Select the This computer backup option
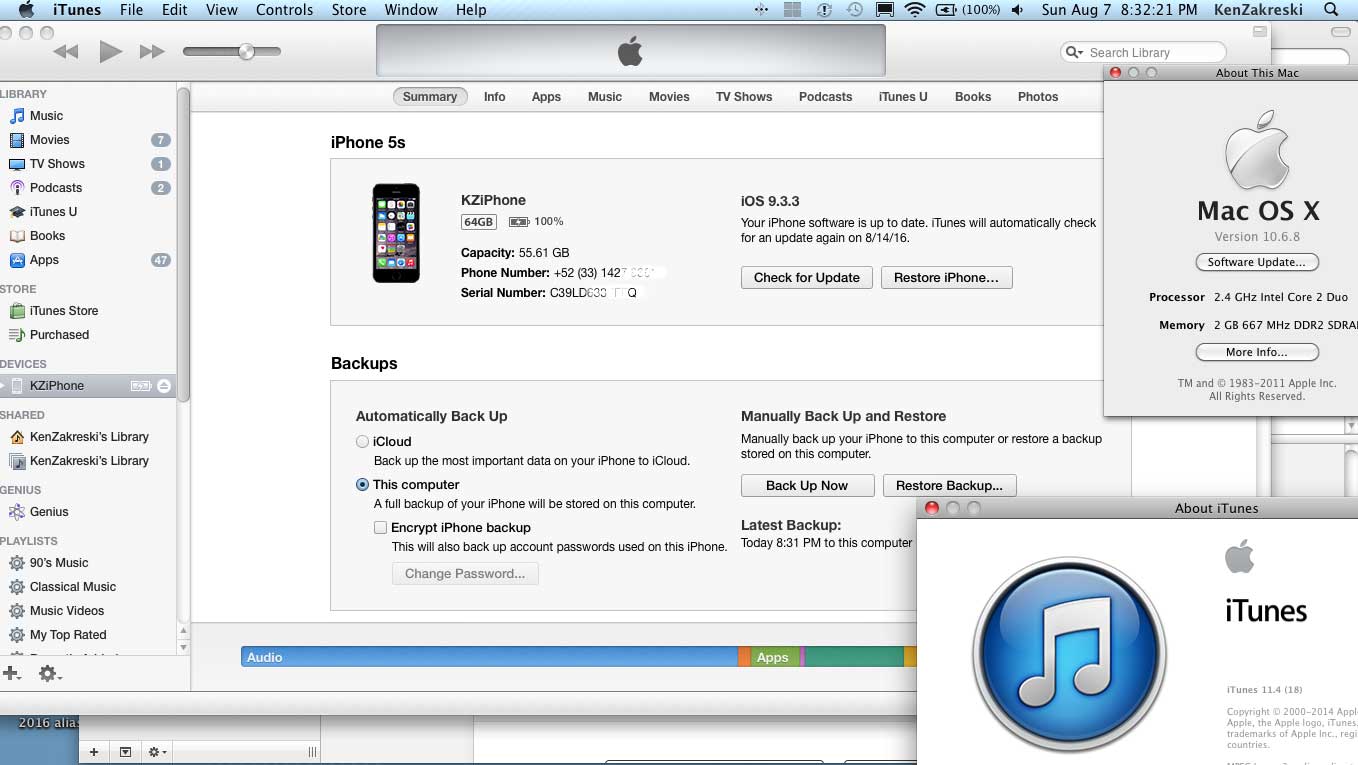 pyautogui.click(x=362, y=485)
